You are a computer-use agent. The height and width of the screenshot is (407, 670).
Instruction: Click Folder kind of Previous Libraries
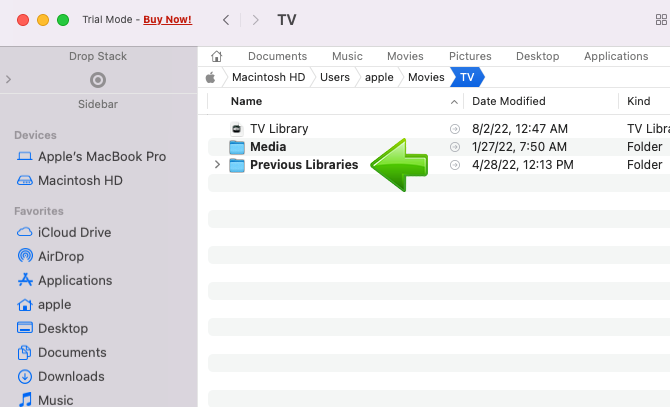tap(644, 165)
